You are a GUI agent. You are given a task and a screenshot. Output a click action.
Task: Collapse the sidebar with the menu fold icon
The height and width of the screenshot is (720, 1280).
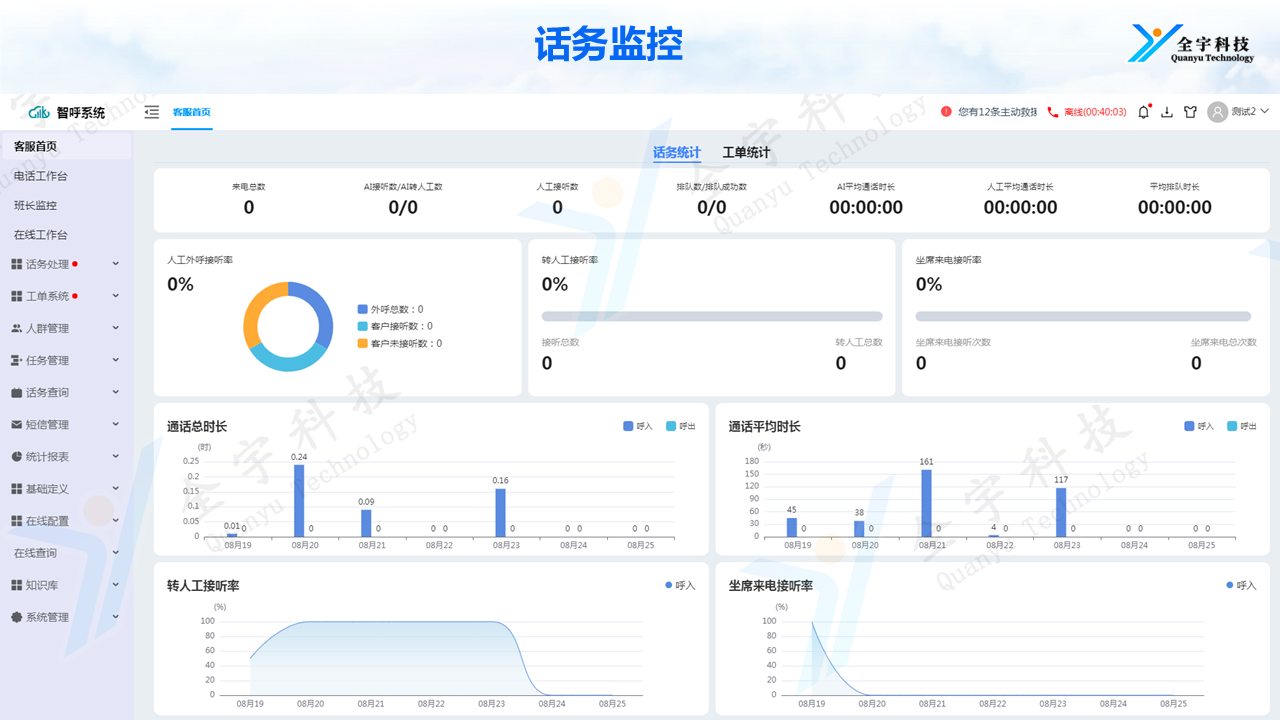[152, 112]
